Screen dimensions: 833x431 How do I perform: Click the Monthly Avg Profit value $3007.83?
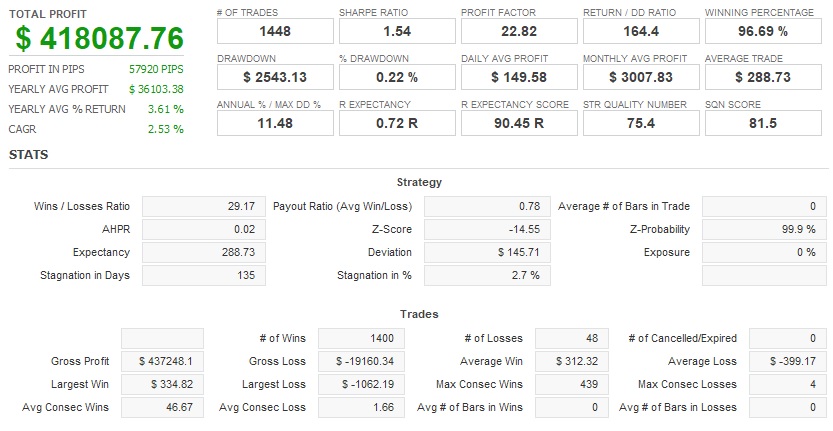pos(640,77)
